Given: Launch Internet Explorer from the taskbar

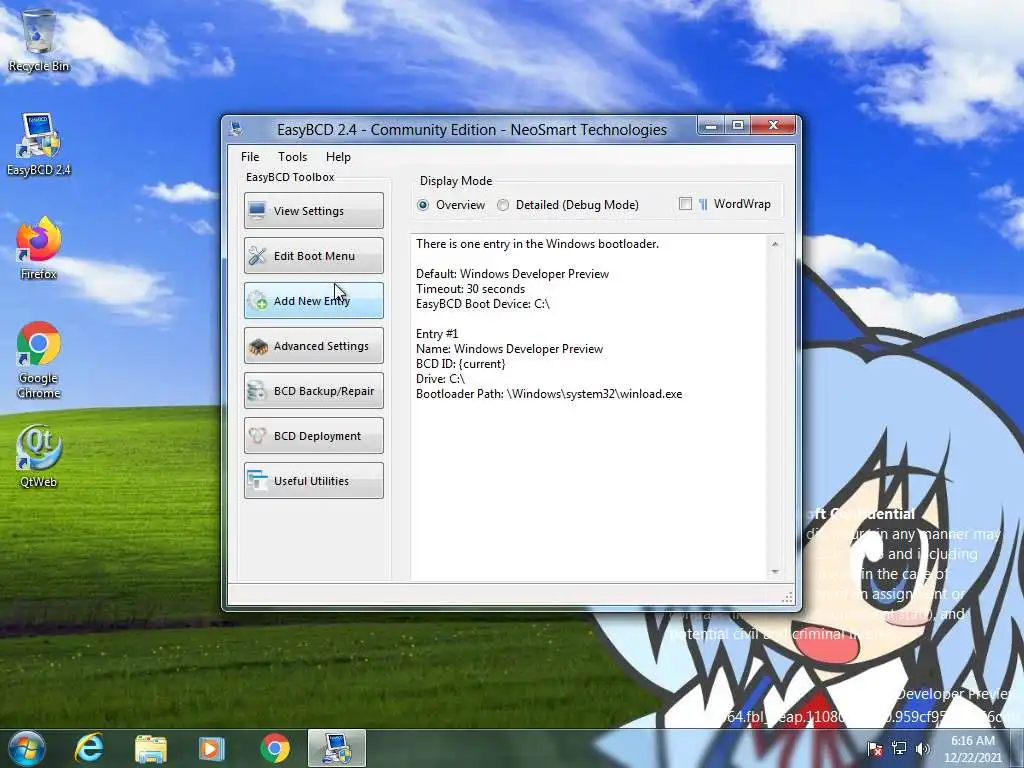Looking at the screenshot, I should tap(89, 748).
